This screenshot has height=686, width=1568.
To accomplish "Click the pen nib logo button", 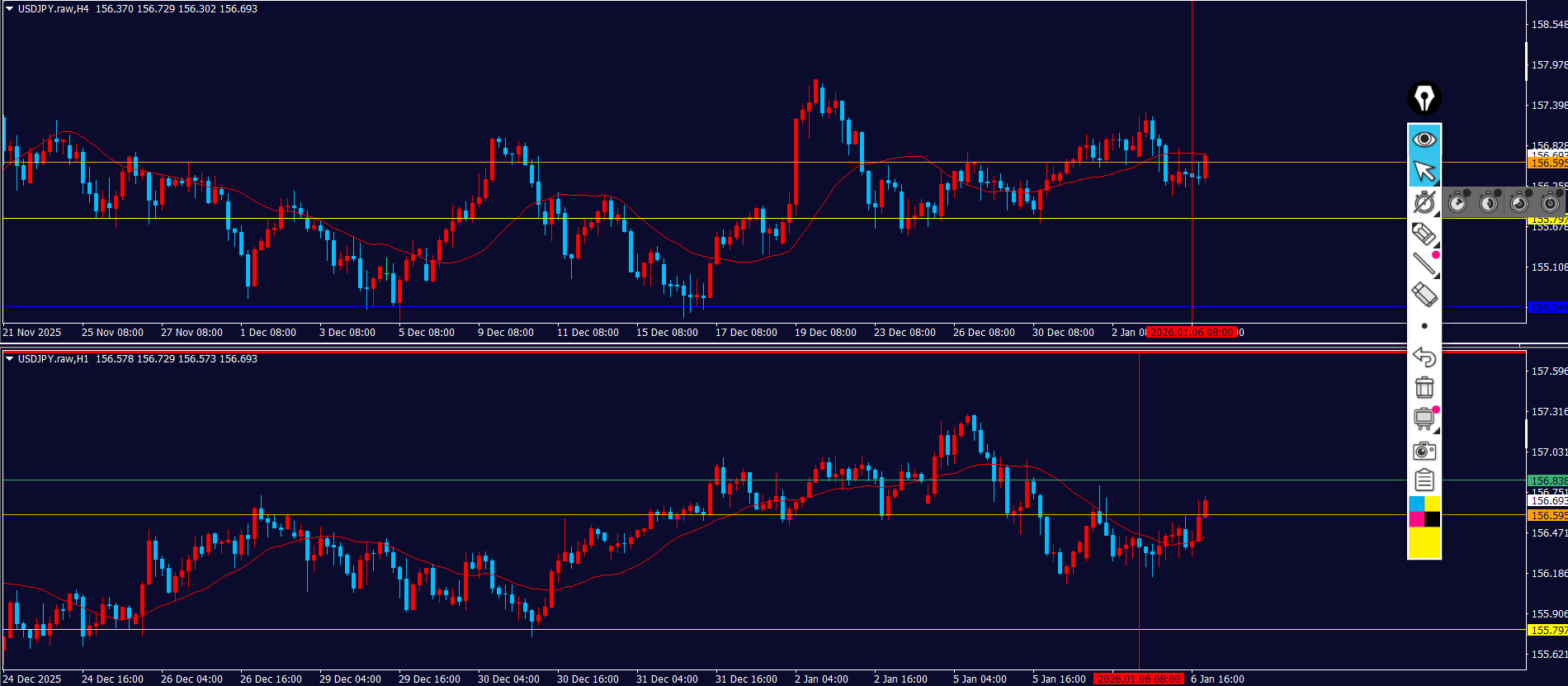I will point(1424,98).
